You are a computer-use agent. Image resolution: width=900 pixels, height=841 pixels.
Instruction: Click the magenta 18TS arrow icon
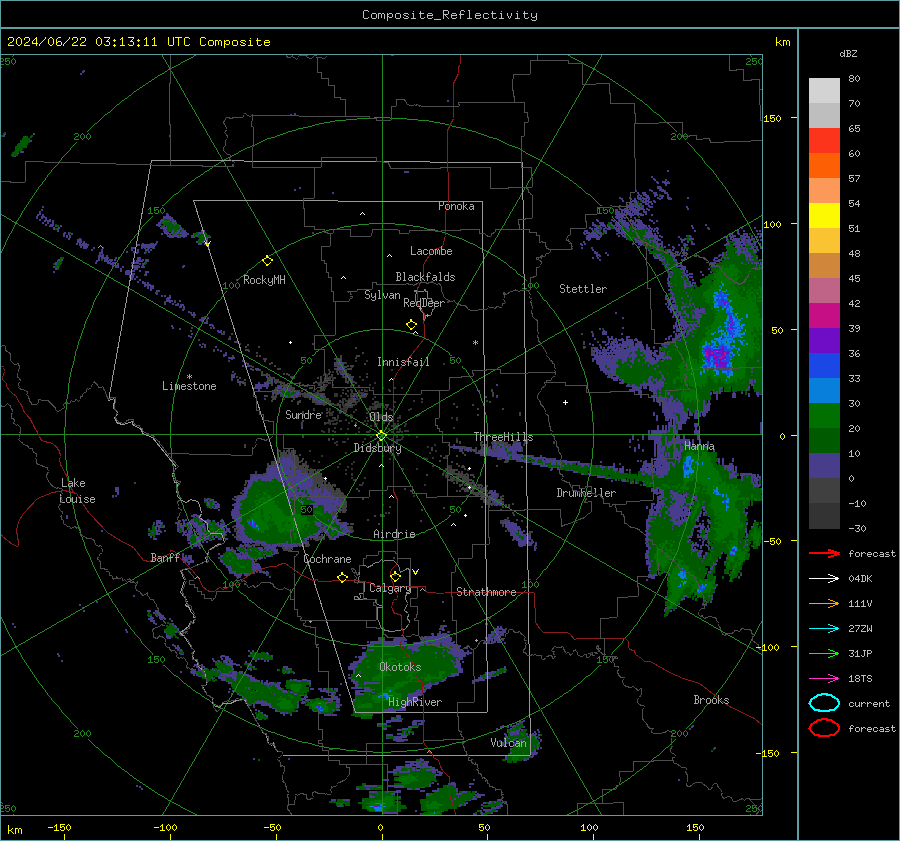pos(824,679)
